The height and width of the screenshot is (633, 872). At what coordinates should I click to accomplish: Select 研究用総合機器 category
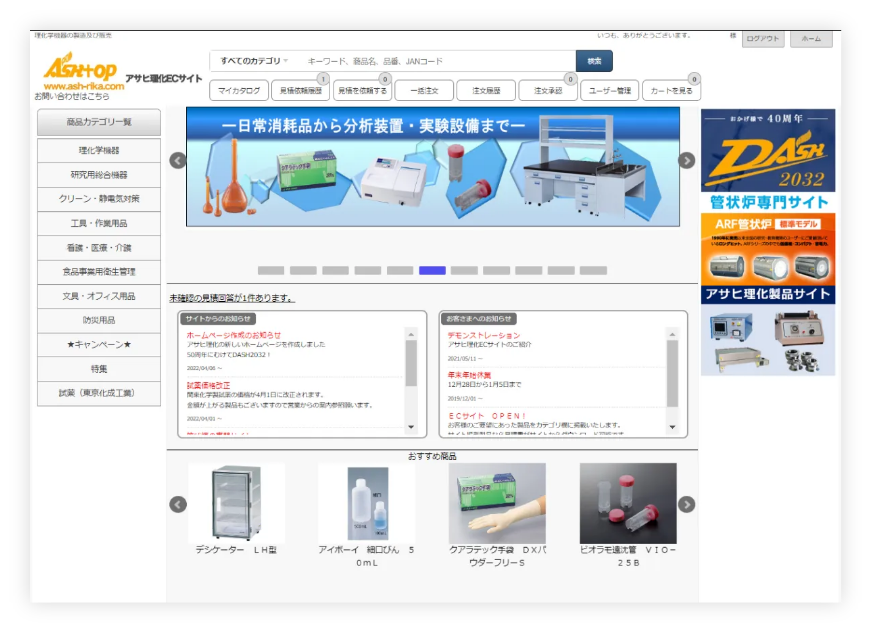tap(99, 175)
